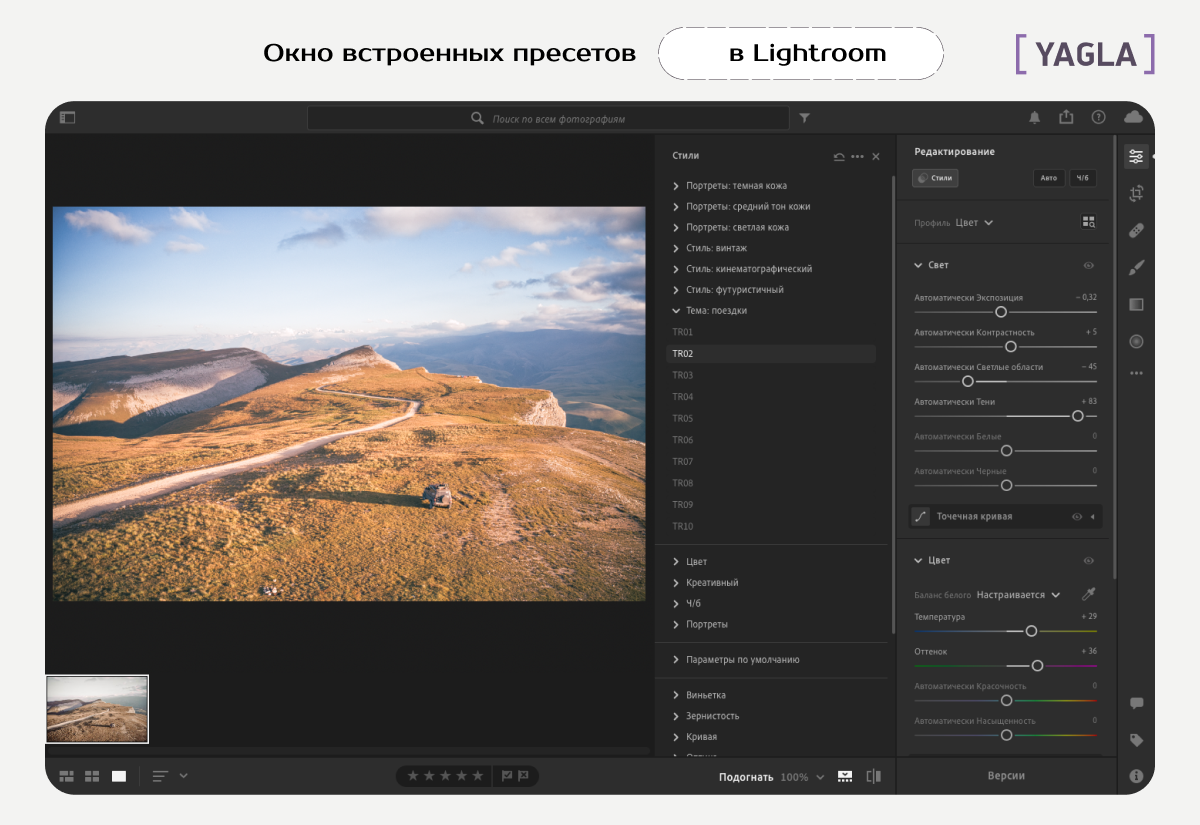The height and width of the screenshot is (825, 1200).
Task: Open the Профиль Цвет dropdown
Action: pos(974,223)
